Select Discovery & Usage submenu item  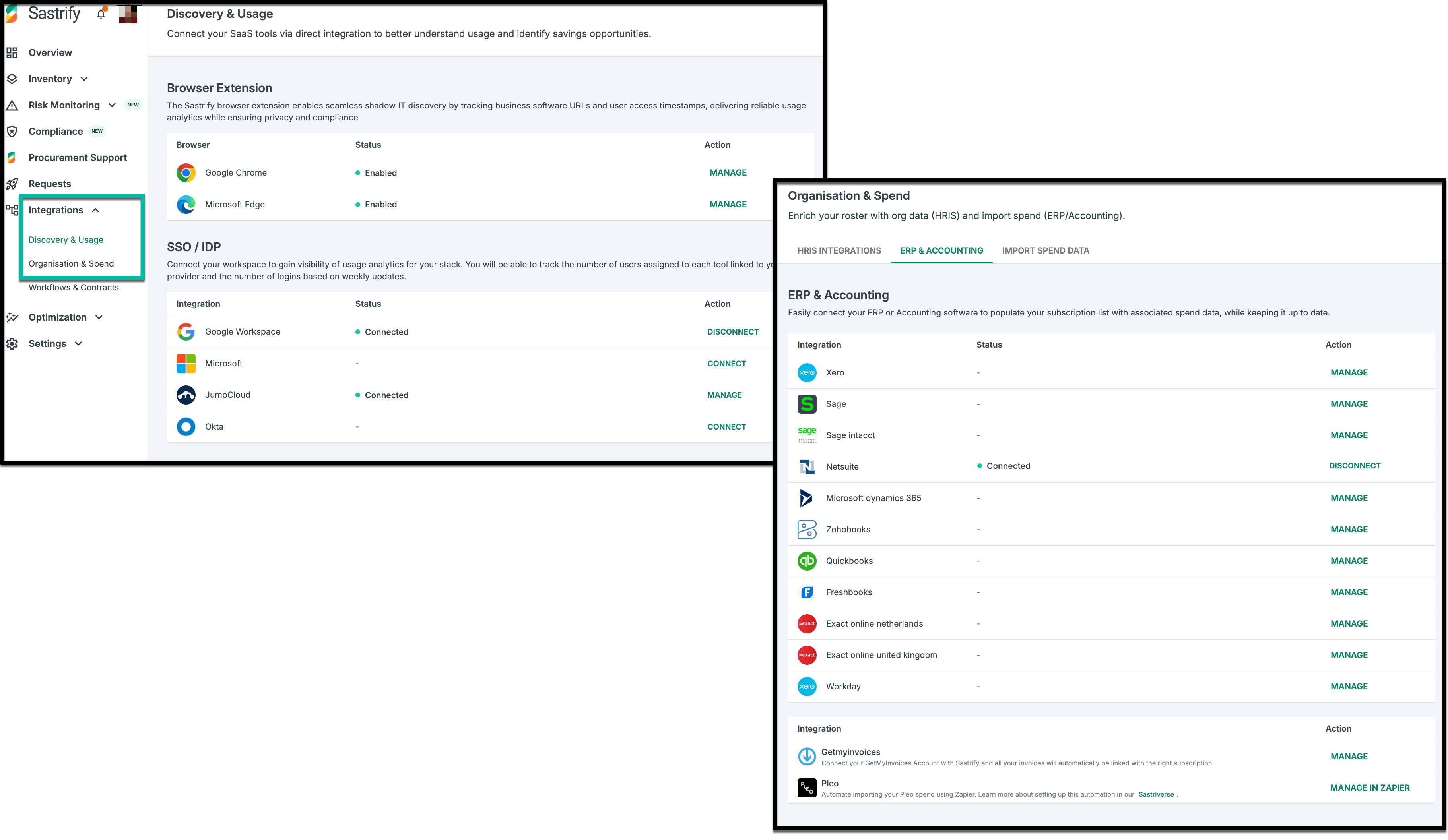(66, 240)
